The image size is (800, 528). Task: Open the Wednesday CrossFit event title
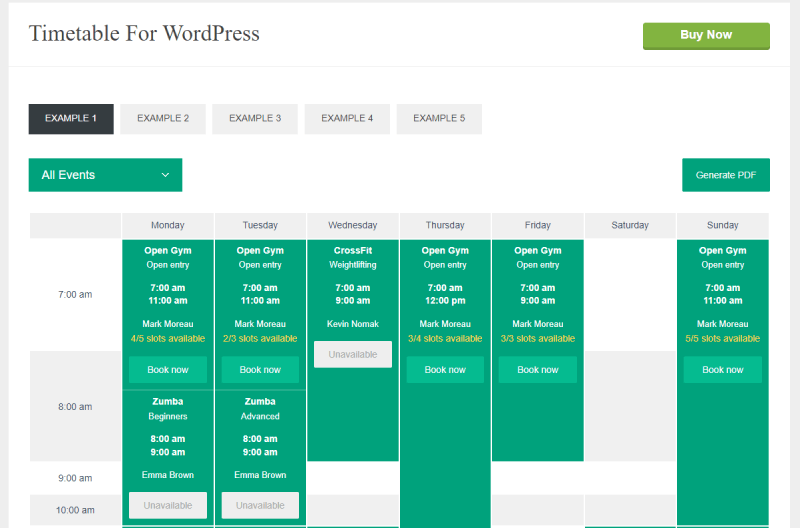353,250
